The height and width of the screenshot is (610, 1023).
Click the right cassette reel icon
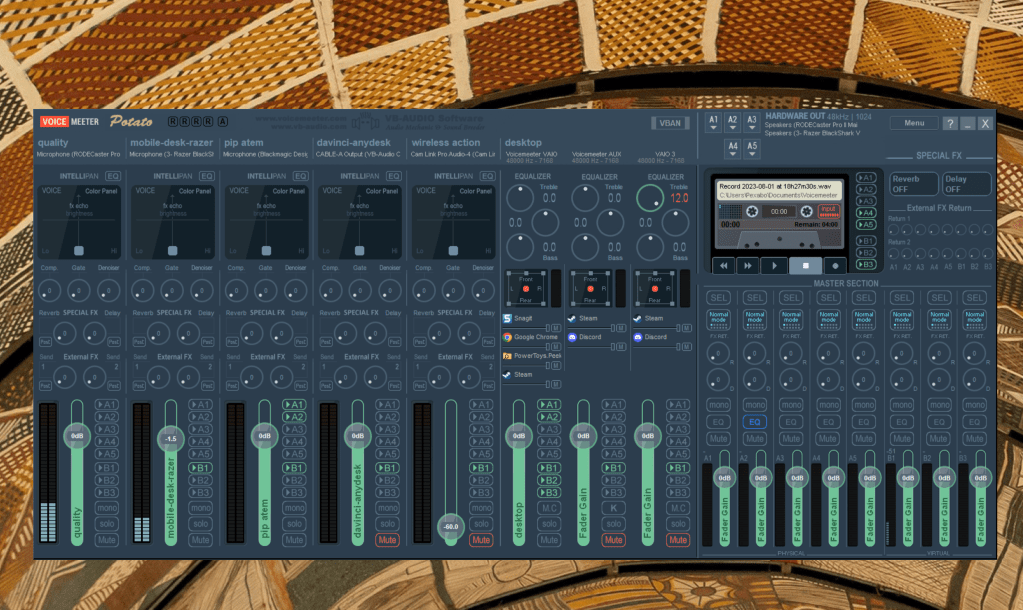(806, 211)
